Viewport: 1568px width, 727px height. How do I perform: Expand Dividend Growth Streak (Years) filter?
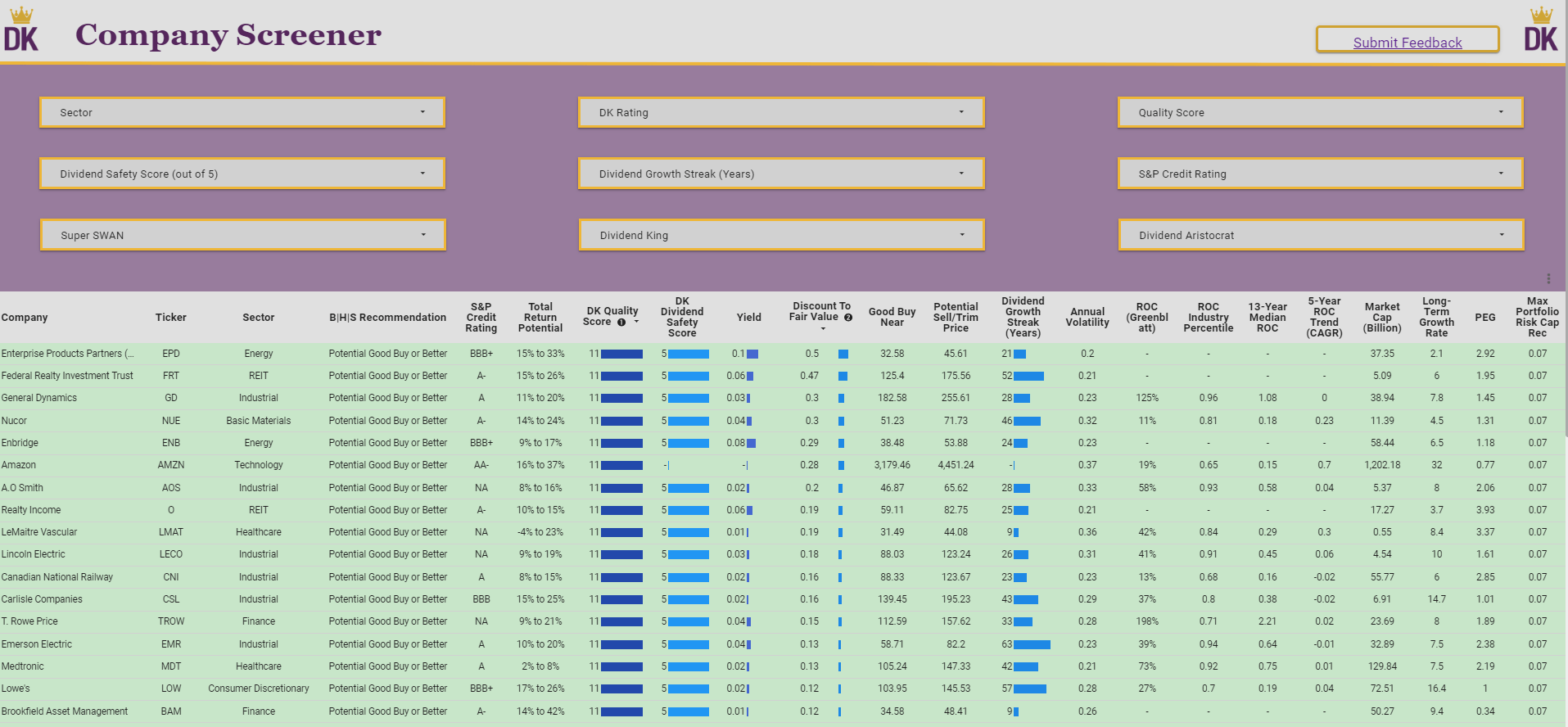pos(781,174)
